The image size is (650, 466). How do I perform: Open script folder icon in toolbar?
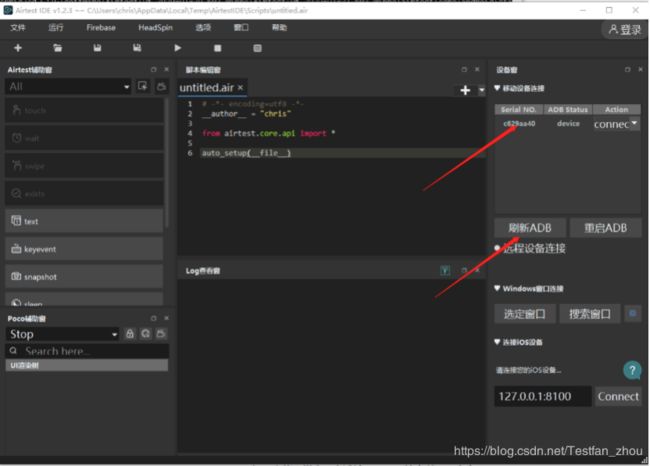click(58, 48)
